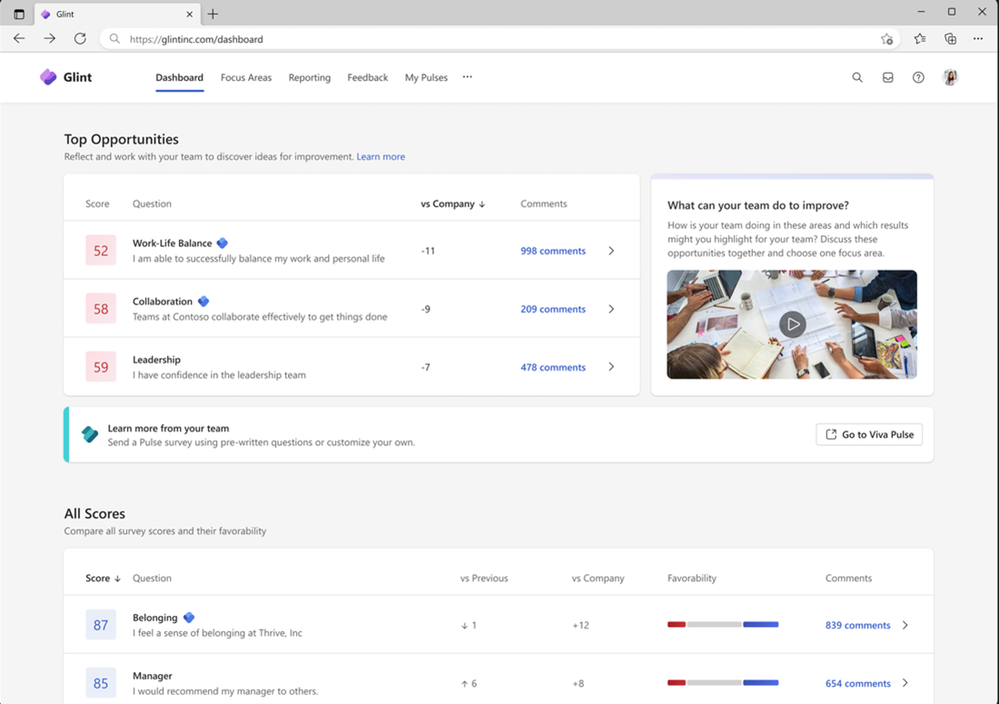Open 478 comments link
This screenshot has height=704, width=999.
point(552,367)
